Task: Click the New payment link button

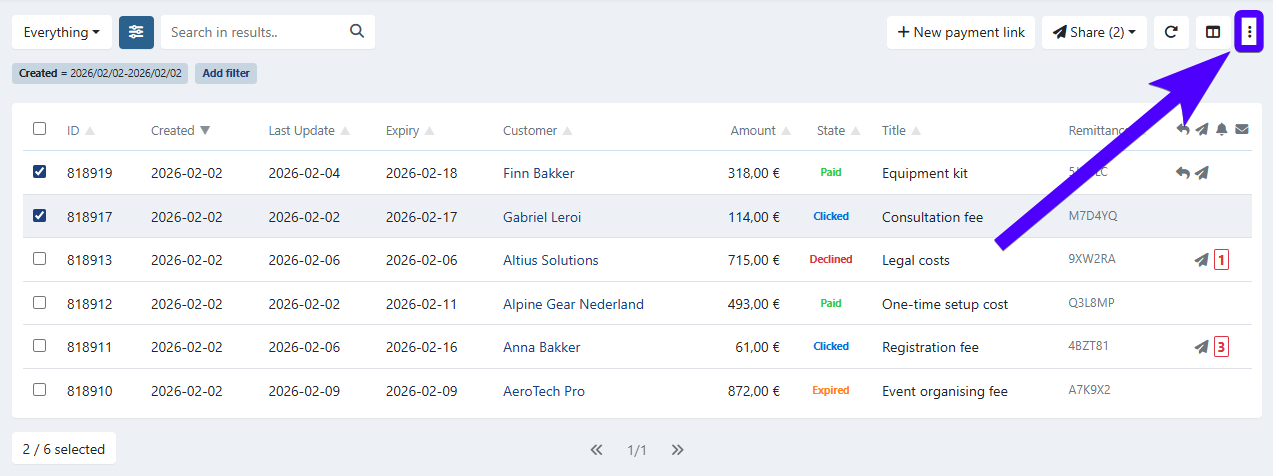Action: click(961, 32)
